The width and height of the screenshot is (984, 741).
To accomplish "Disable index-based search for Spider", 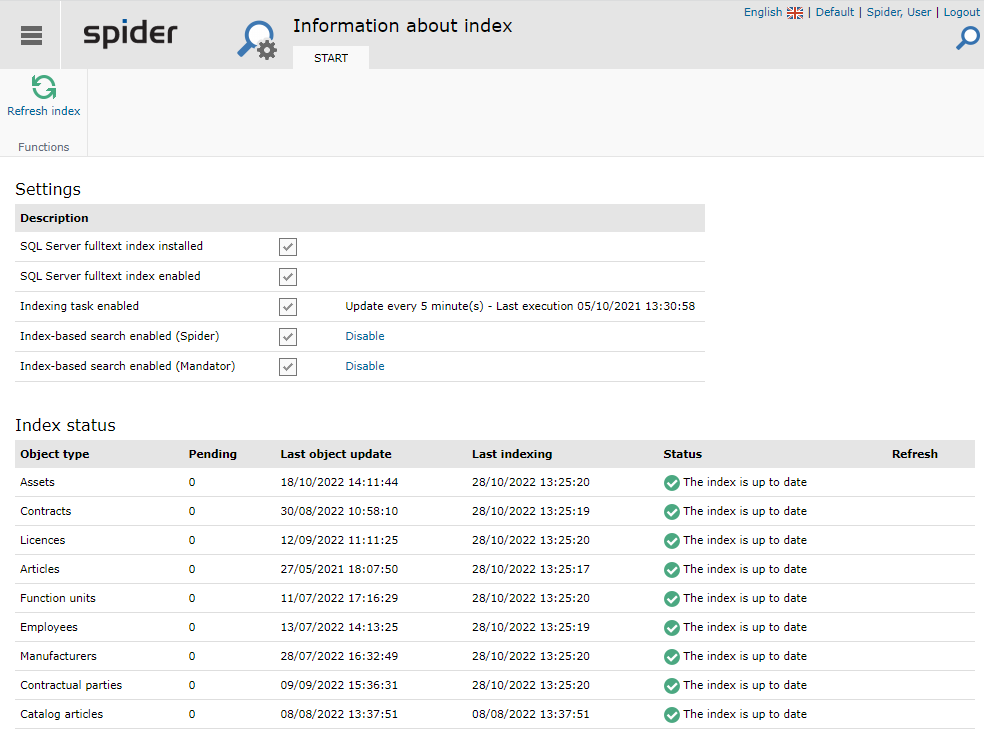I will point(365,336).
